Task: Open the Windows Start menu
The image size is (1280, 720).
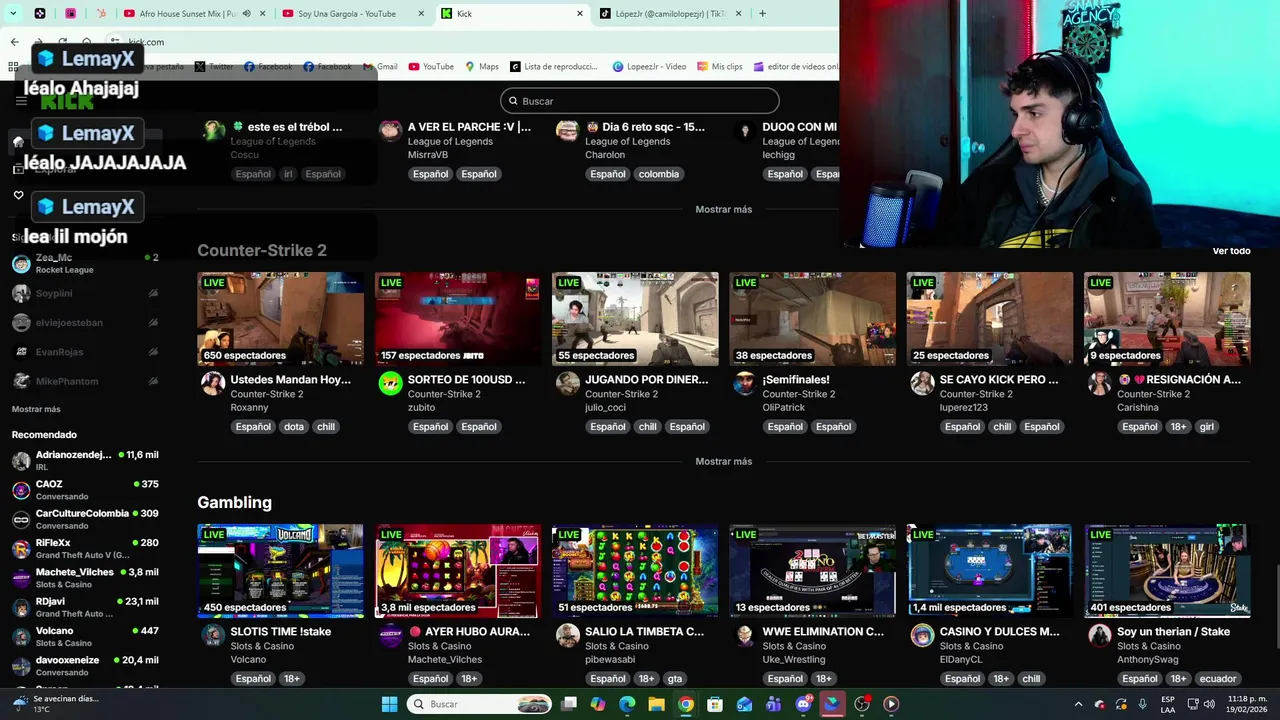Action: click(x=389, y=704)
